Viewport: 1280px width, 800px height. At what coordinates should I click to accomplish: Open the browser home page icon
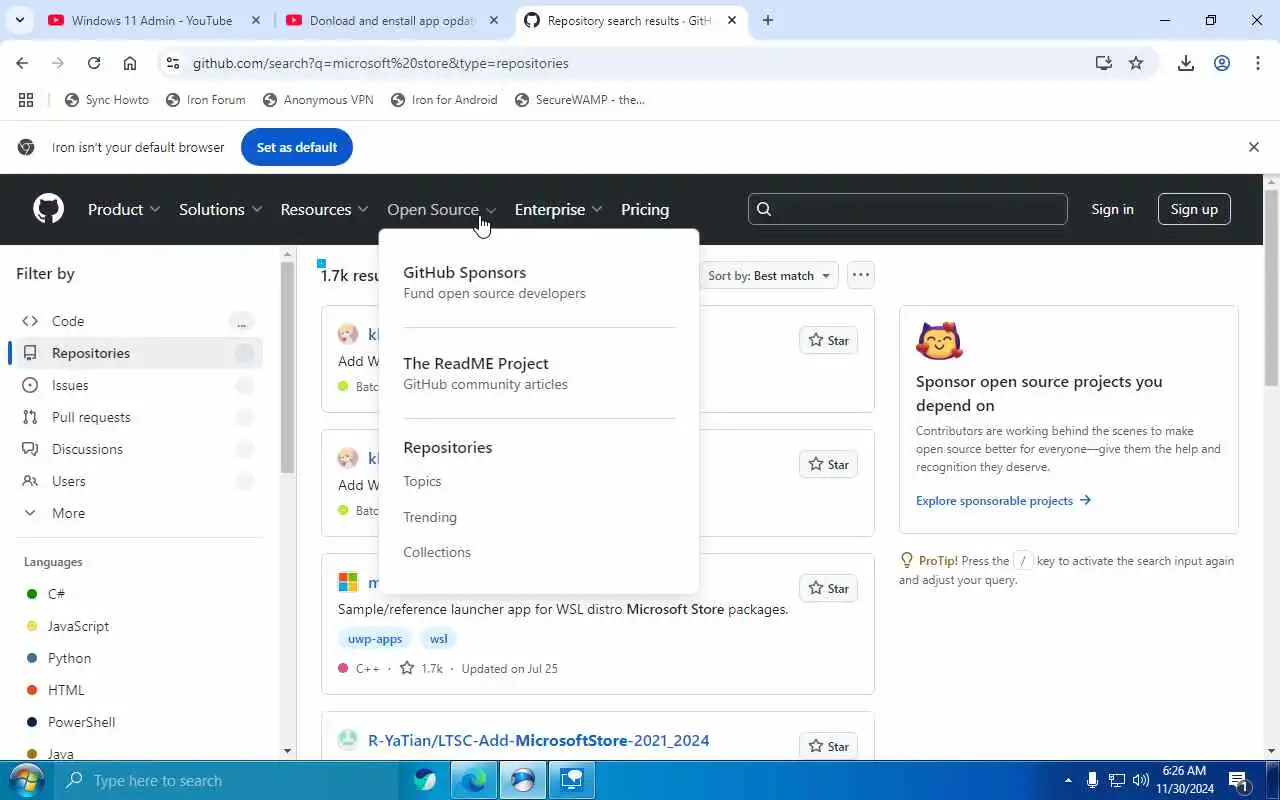[130, 63]
